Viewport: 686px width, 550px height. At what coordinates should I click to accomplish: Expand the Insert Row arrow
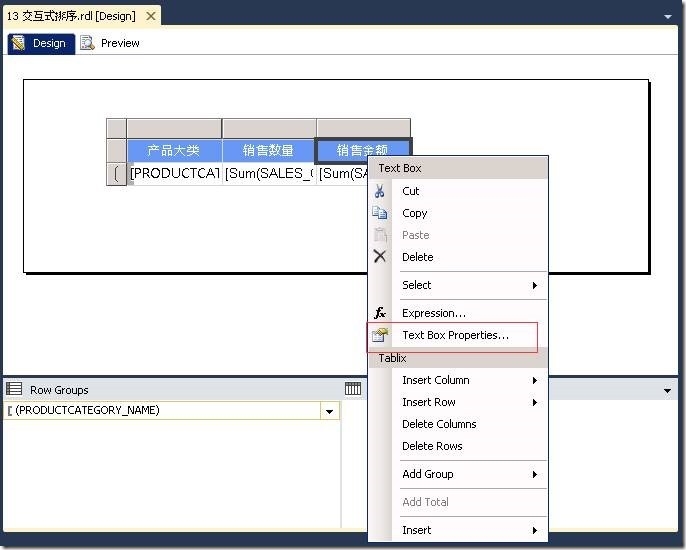click(535, 402)
